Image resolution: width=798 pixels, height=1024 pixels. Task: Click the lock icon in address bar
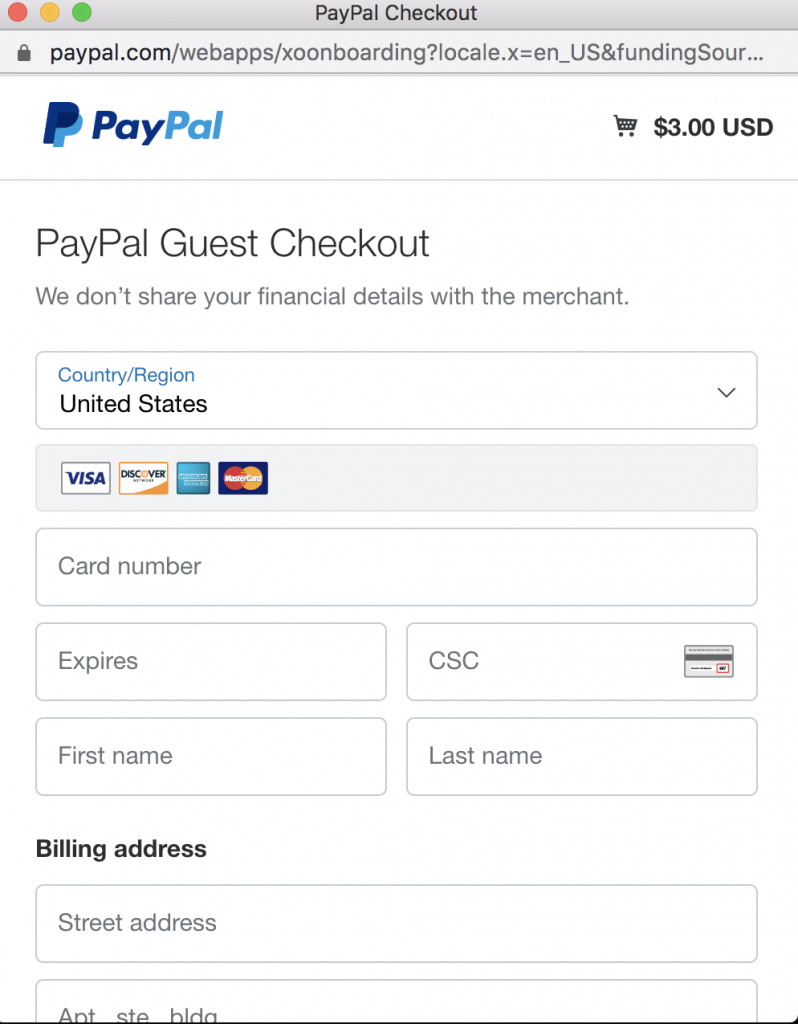click(x=25, y=52)
